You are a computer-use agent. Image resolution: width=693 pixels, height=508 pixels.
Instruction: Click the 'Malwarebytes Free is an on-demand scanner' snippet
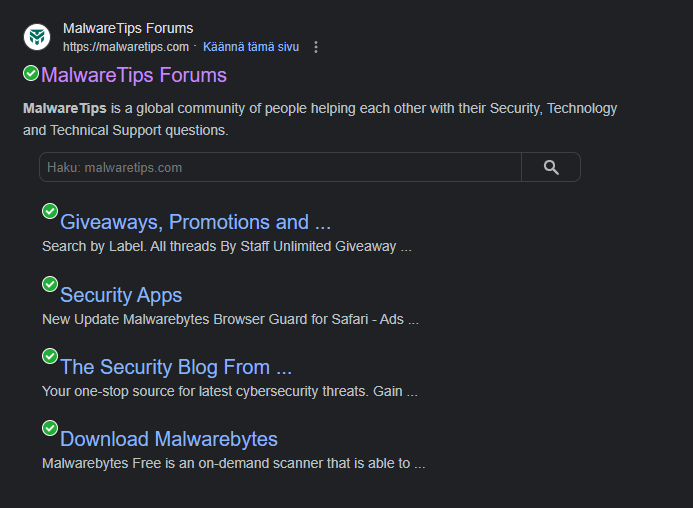coord(233,463)
